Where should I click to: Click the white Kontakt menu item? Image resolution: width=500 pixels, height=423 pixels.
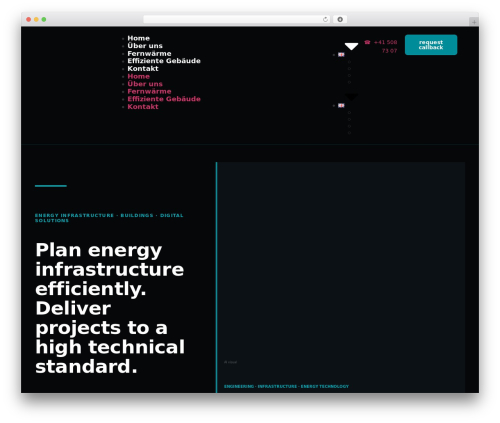click(x=143, y=69)
